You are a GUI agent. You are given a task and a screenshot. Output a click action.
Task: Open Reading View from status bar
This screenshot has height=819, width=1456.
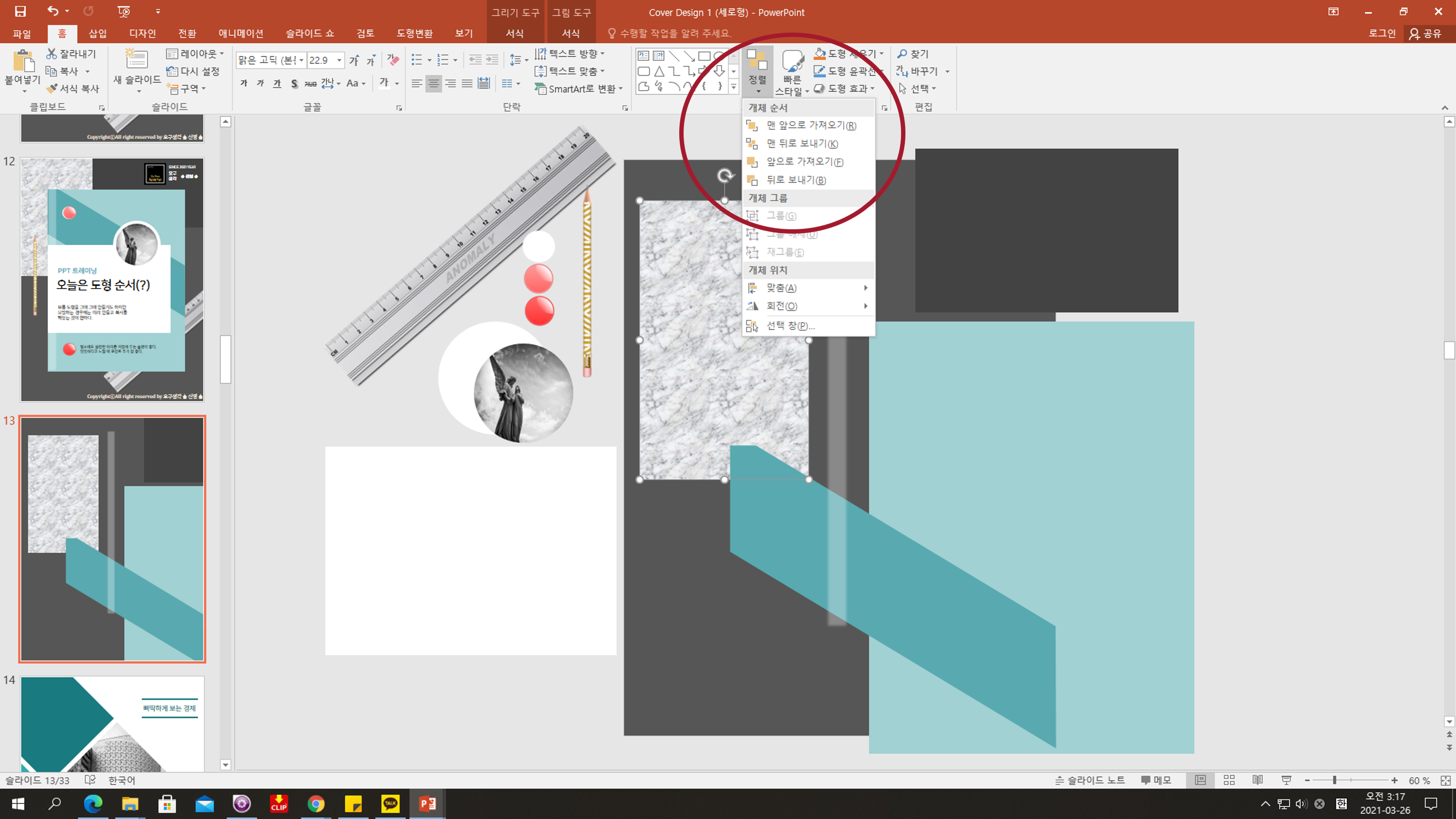pyautogui.click(x=1257, y=780)
